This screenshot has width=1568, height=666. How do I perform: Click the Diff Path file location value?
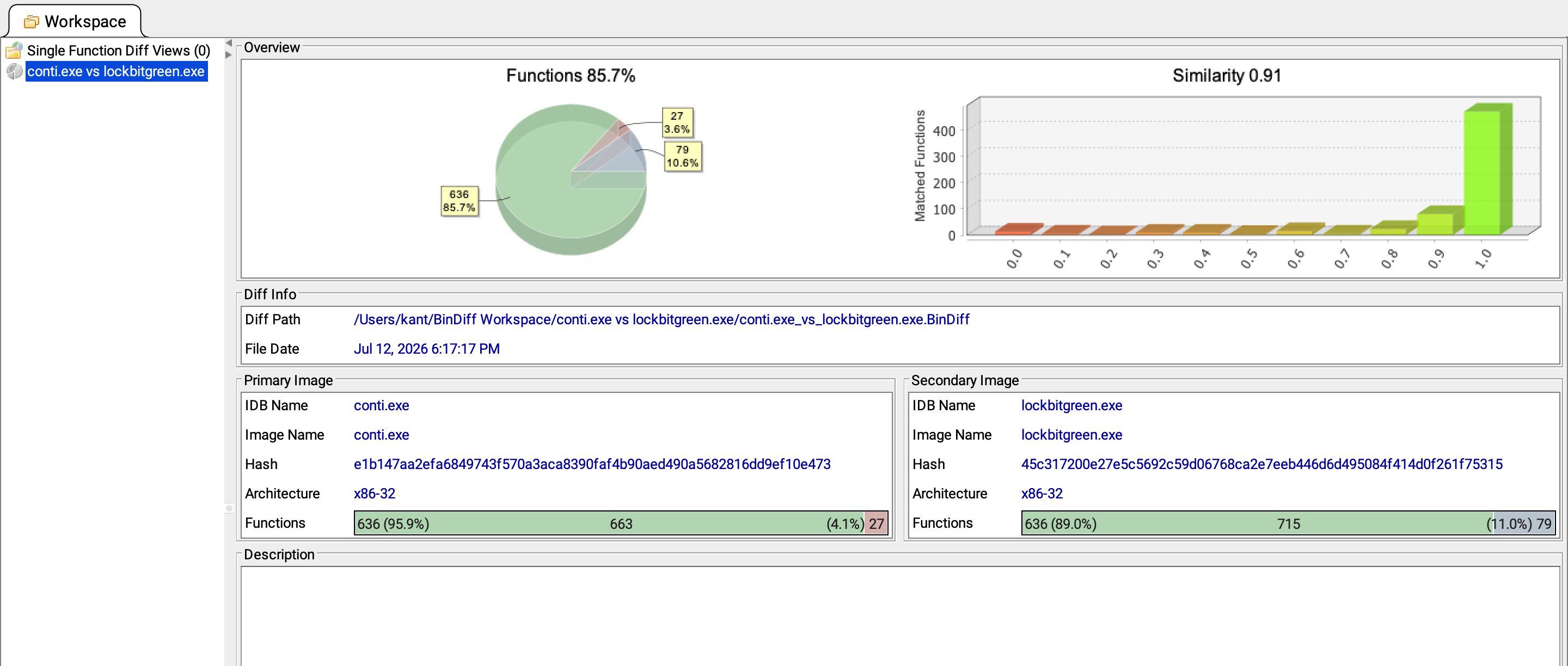click(x=661, y=319)
